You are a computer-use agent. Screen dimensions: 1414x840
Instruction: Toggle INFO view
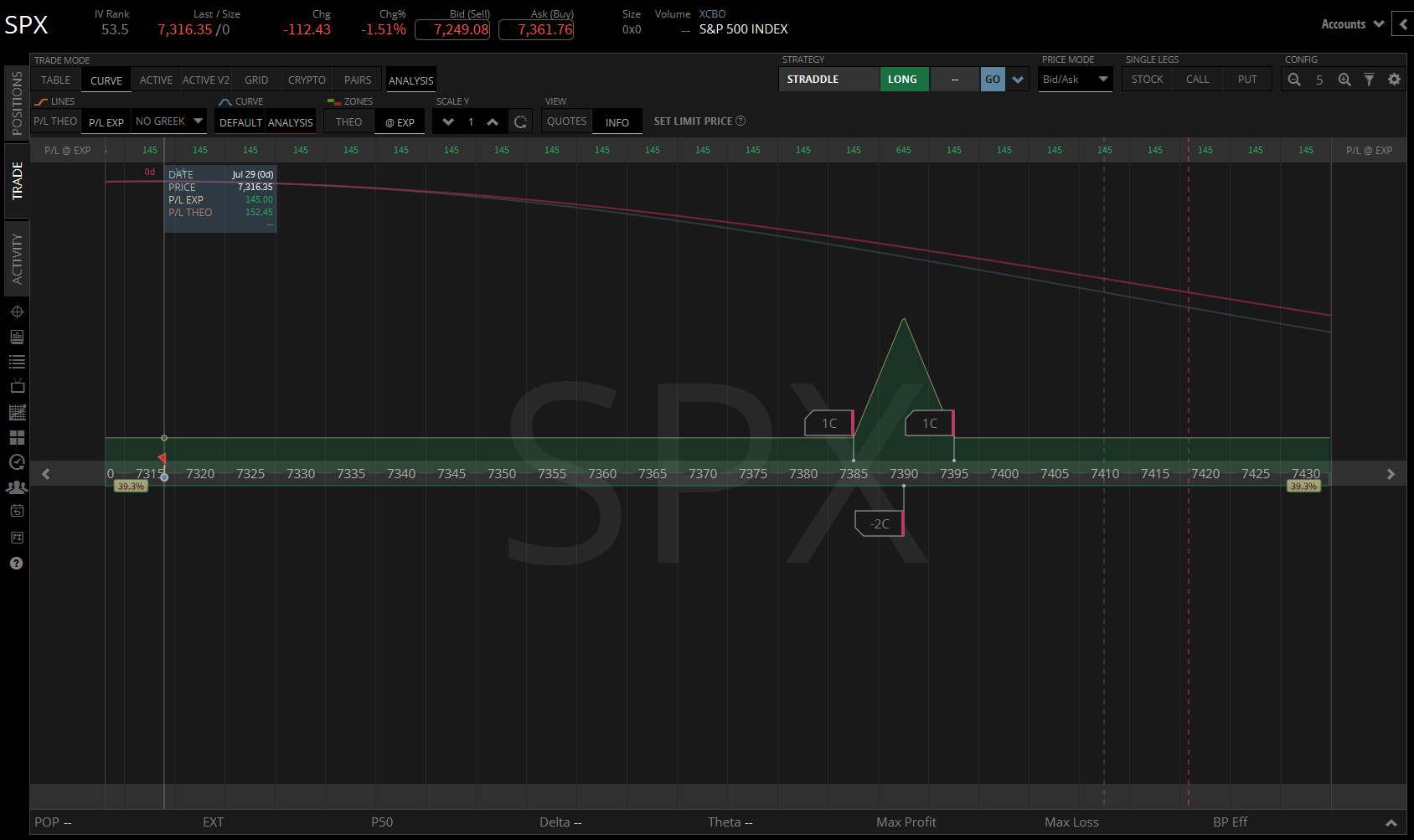pyautogui.click(x=617, y=122)
